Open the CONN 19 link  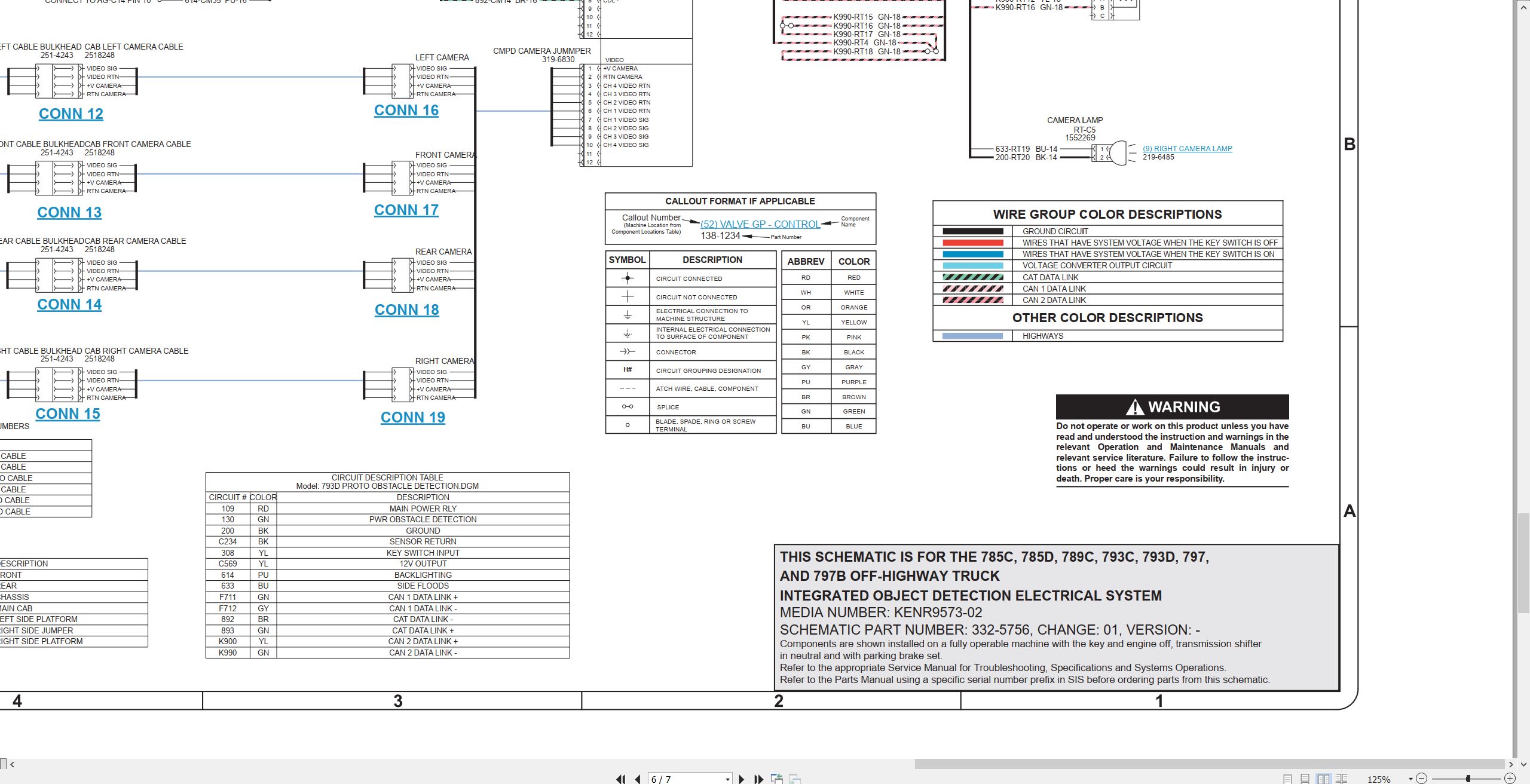413,417
